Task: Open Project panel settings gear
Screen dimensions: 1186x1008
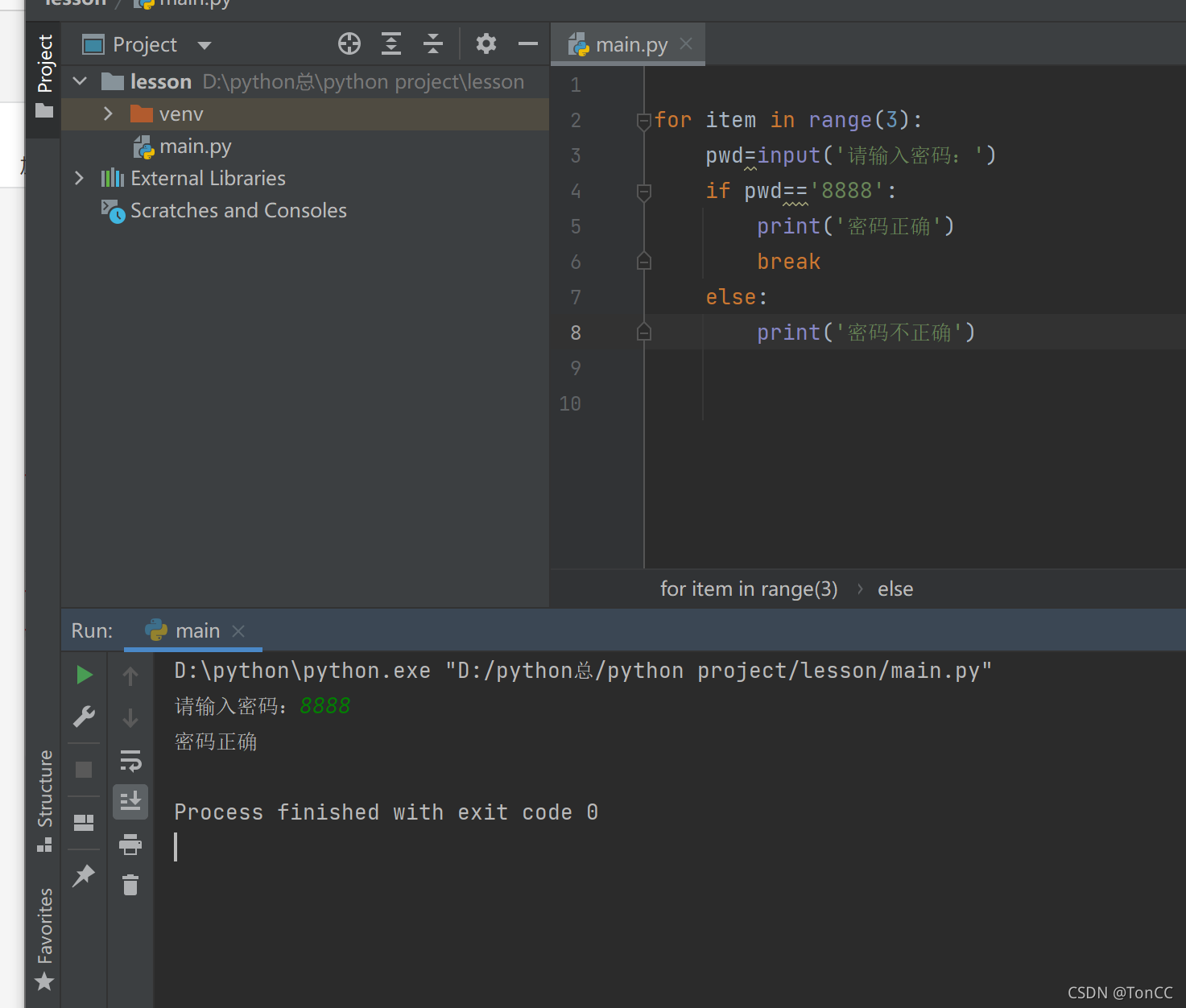Action: [486, 43]
